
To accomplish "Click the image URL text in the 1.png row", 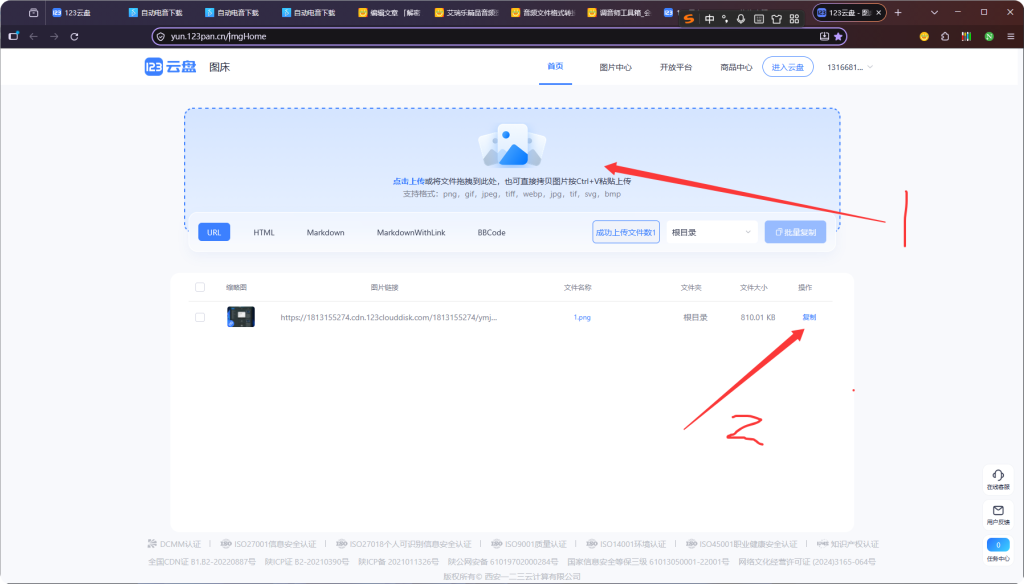I will pyautogui.click(x=389, y=317).
